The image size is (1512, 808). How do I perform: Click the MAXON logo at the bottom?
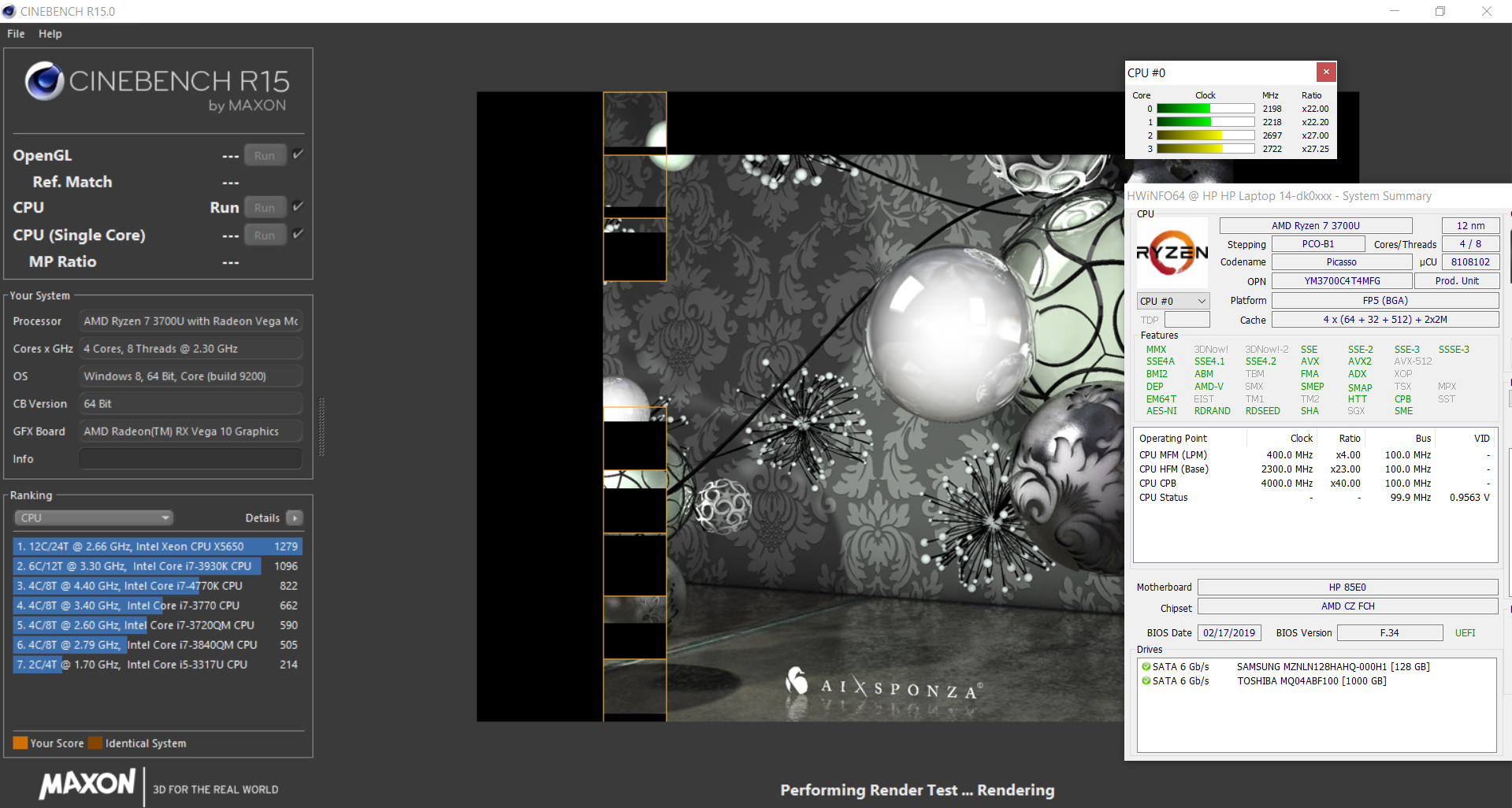[x=87, y=784]
